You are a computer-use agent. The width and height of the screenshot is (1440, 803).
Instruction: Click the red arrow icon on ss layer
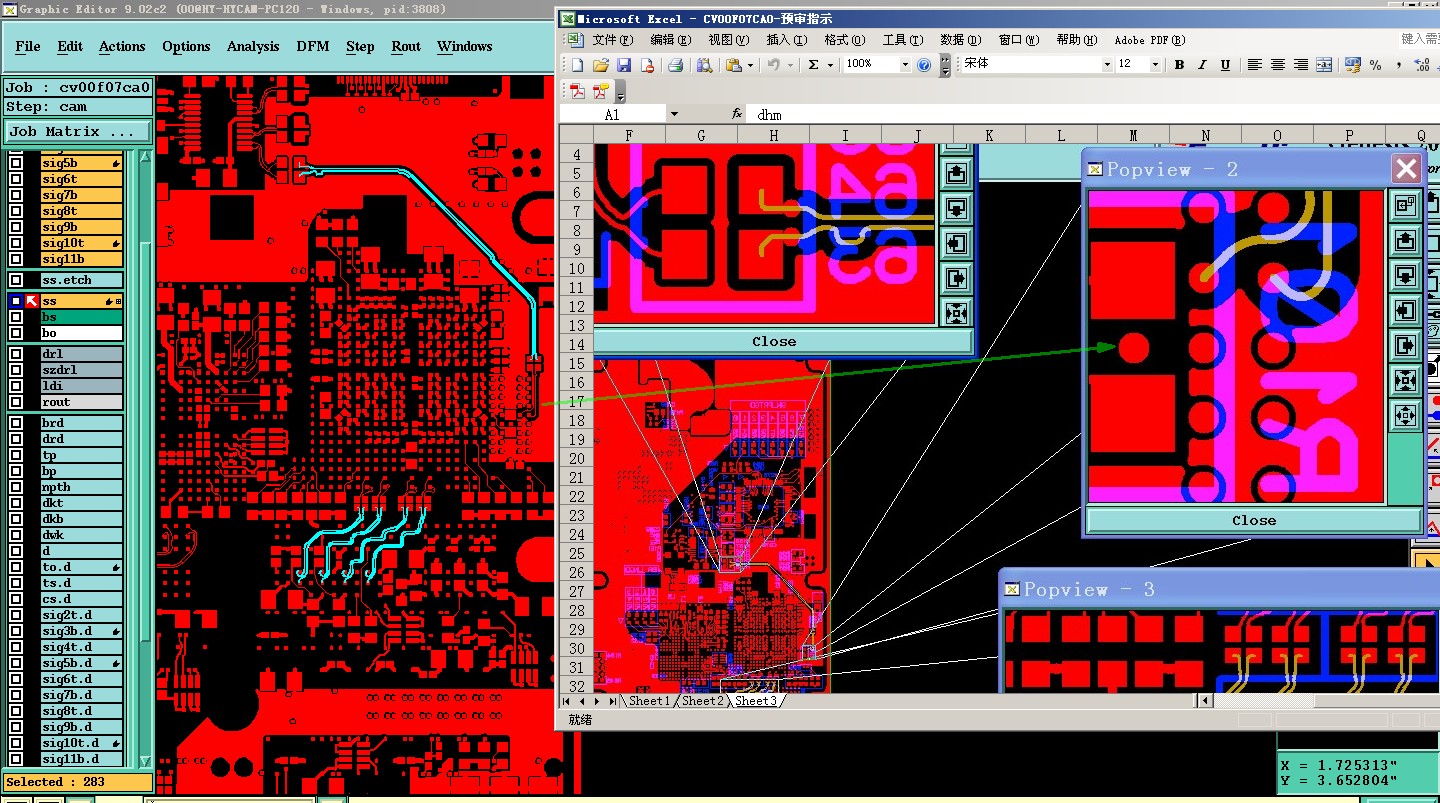click(31, 301)
